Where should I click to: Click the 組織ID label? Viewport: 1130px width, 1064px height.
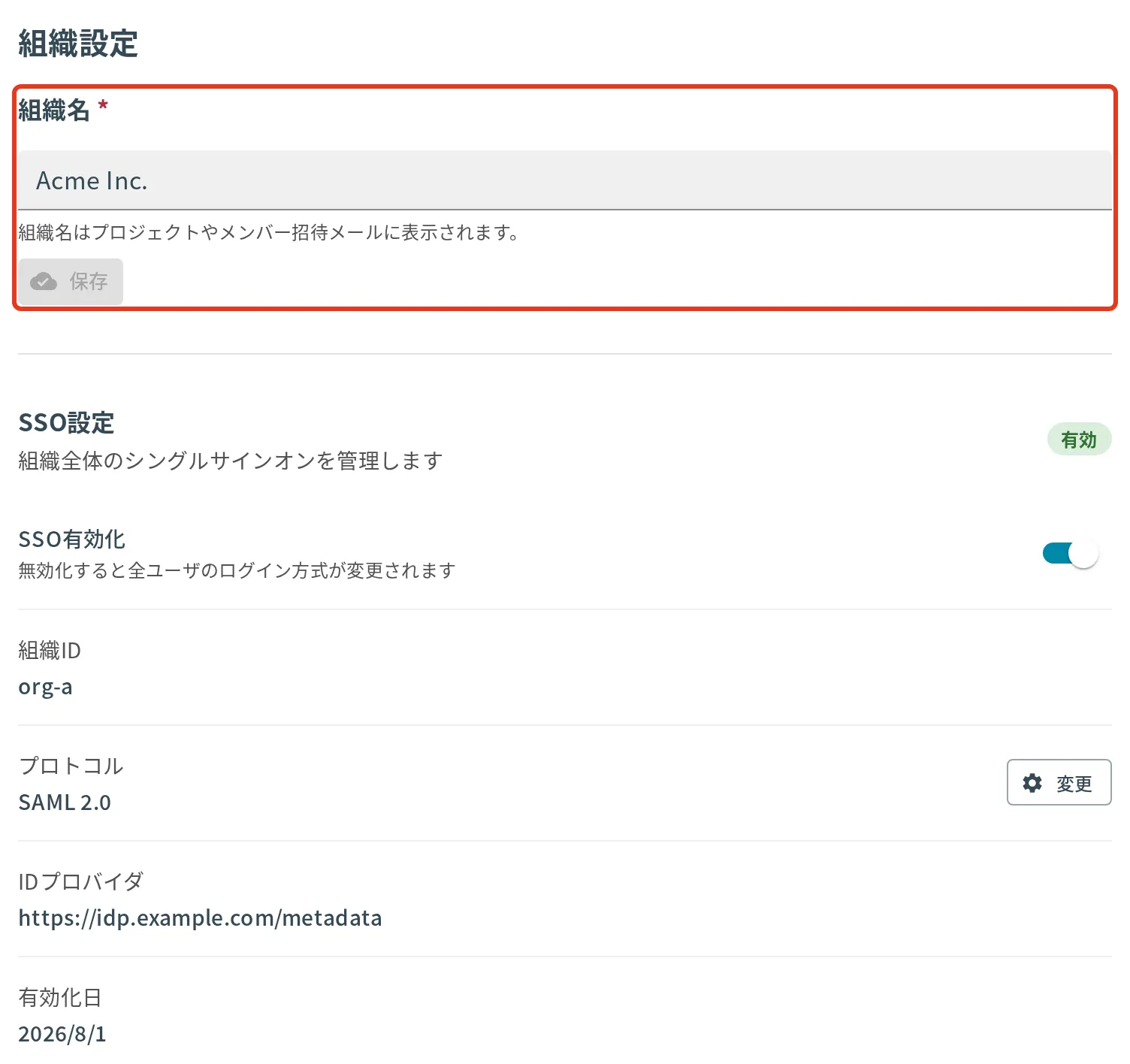(50, 651)
